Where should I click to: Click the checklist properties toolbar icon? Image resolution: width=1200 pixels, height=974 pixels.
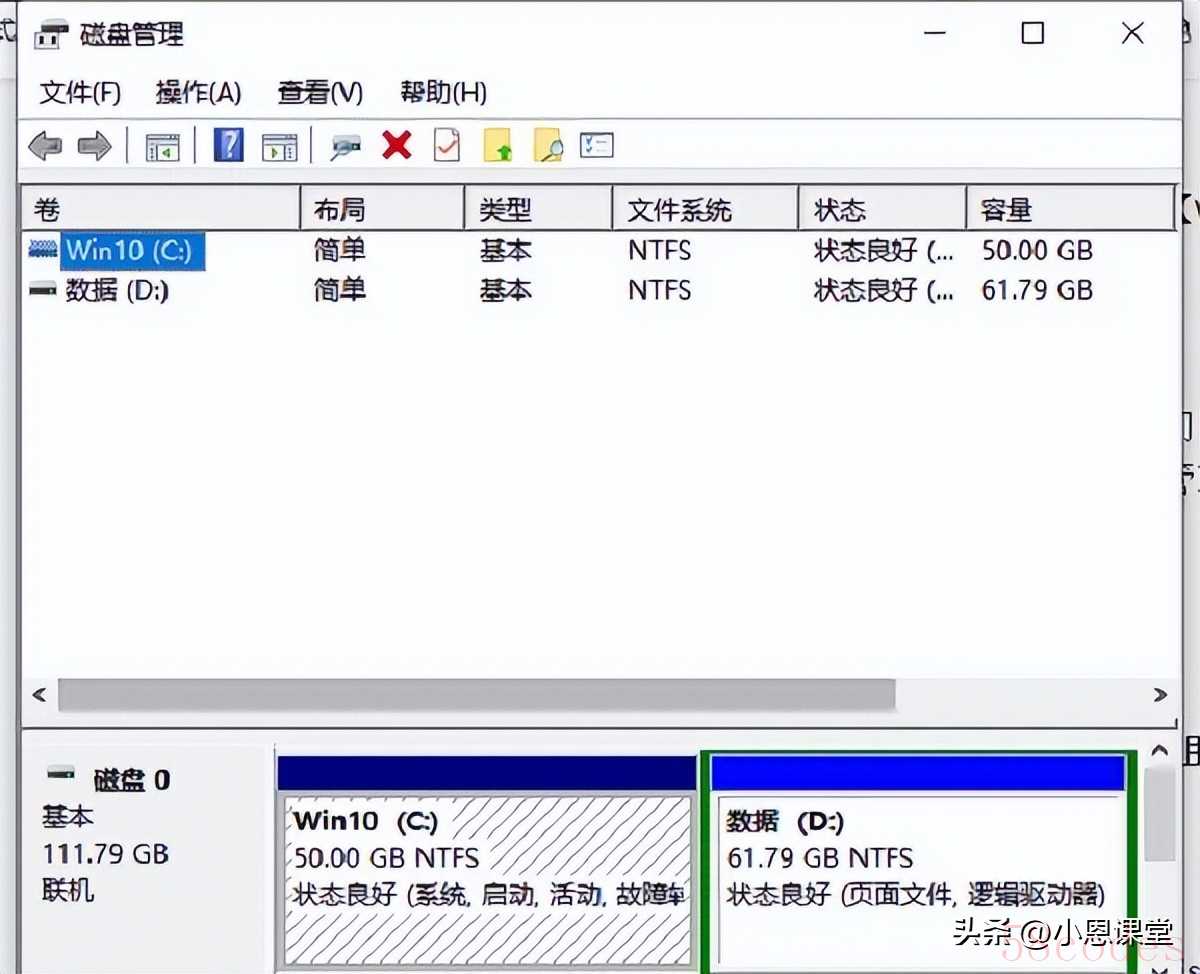[597, 146]
